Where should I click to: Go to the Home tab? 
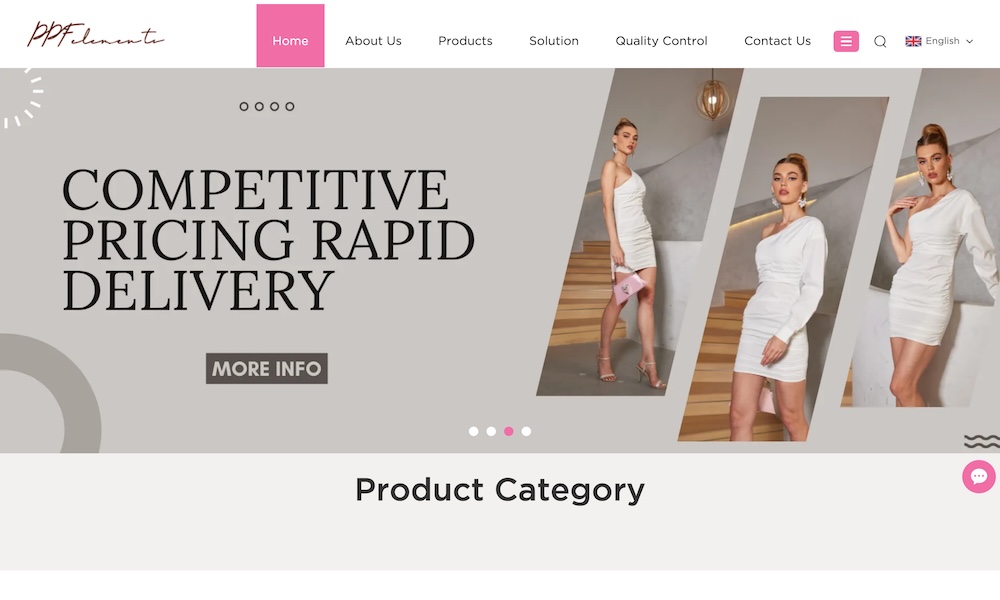click(290, 36)
